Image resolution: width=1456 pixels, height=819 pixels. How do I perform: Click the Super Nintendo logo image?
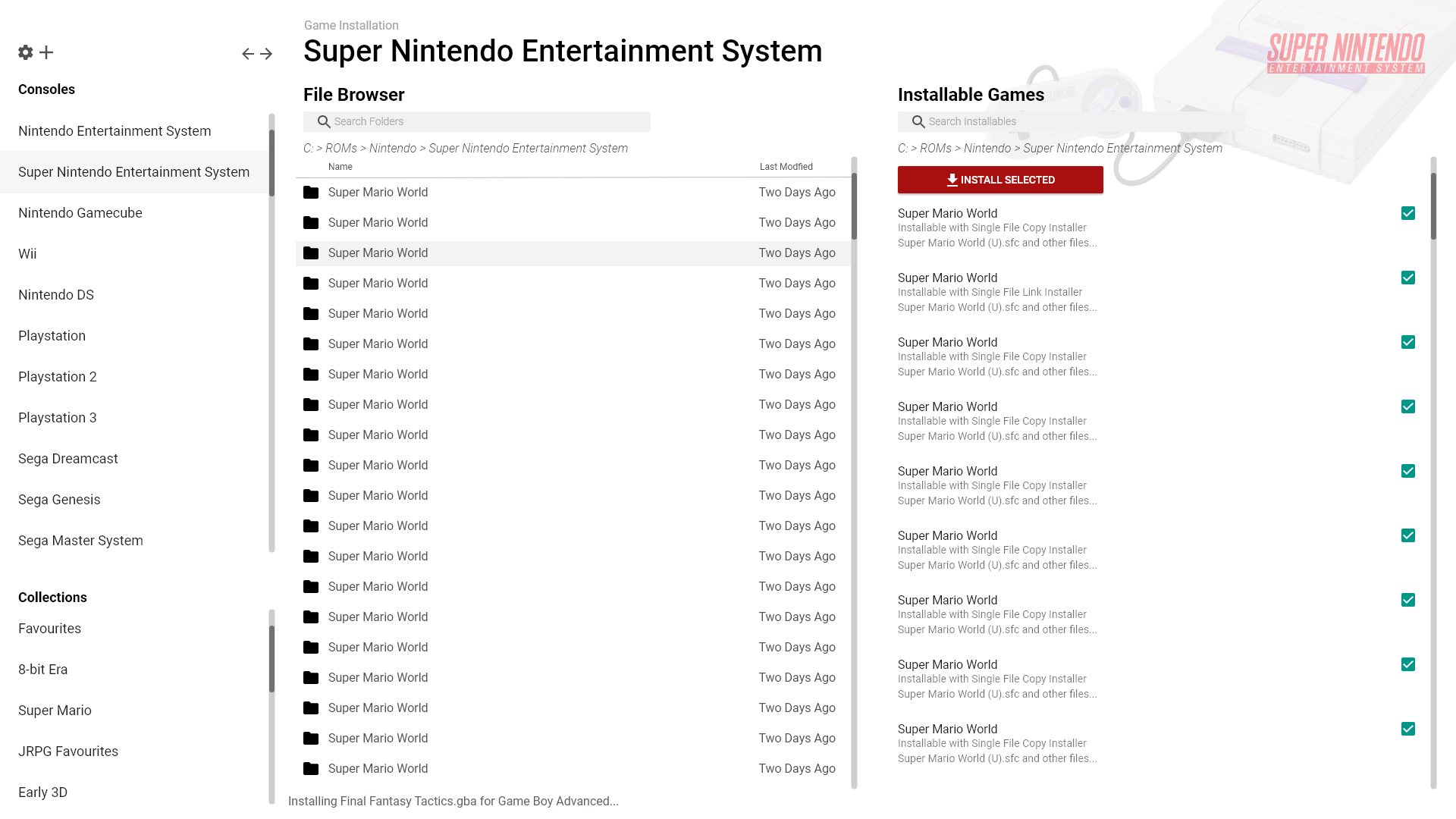coord(1345,53)
